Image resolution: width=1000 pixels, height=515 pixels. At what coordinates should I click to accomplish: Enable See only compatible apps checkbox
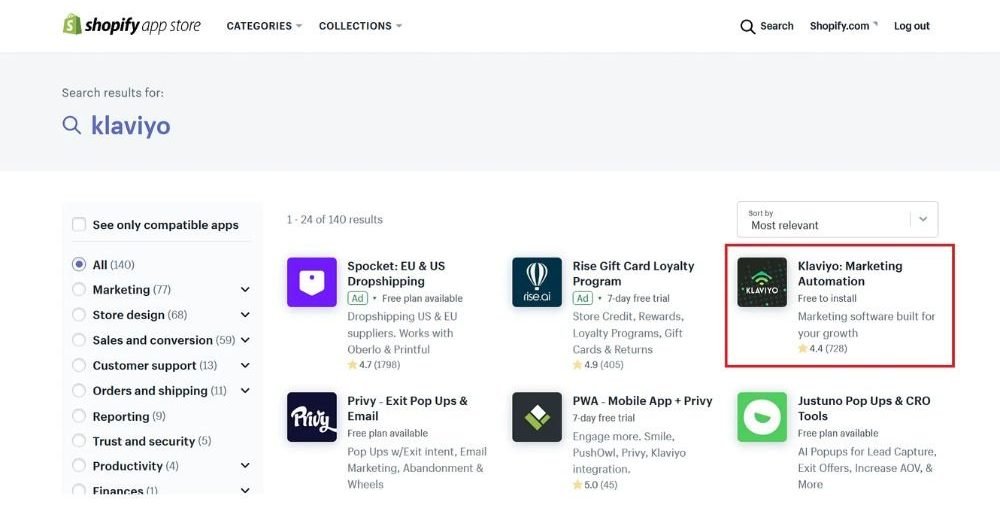[79, 224]
